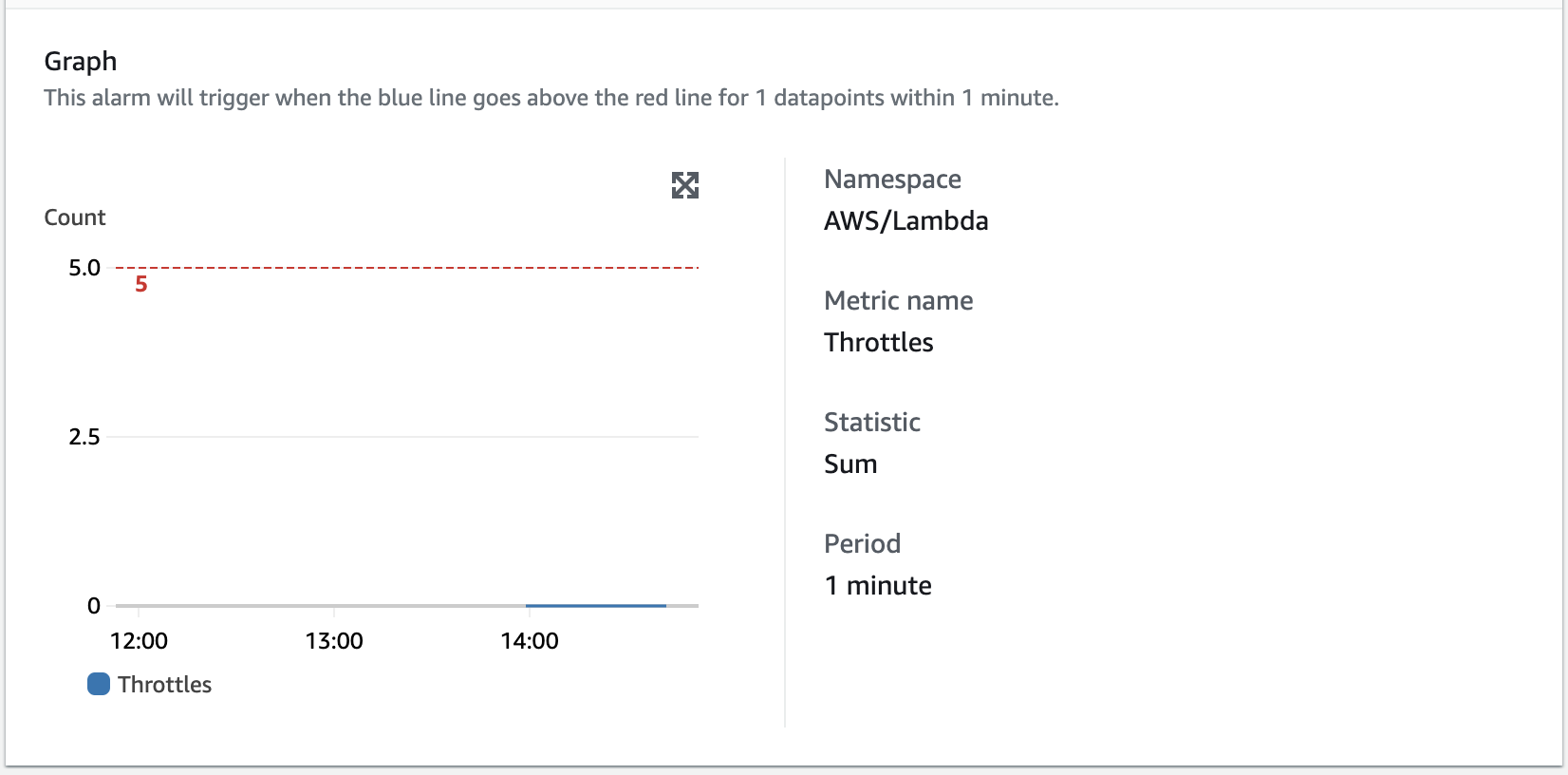
Task: Click the blue Throttles legend swatch
Action: pos(99,684)
